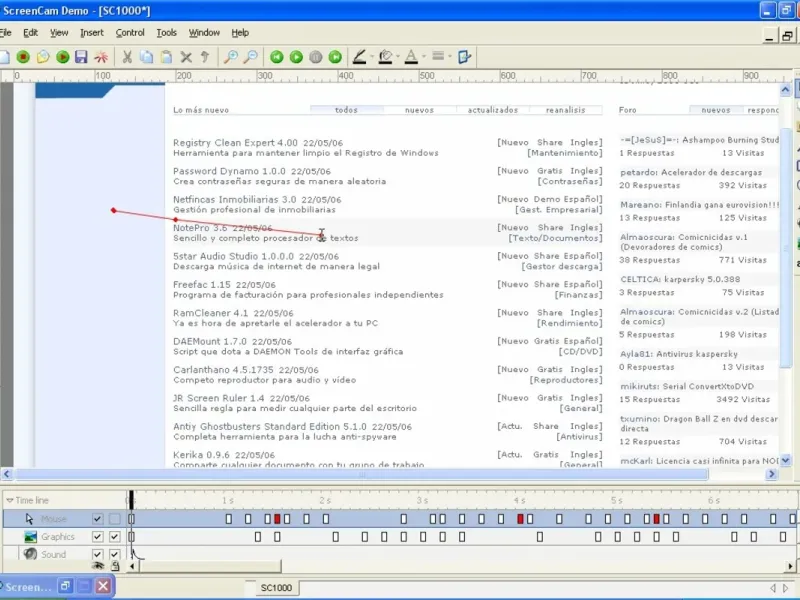
Task: Click the Password Dynamo 1.0.0 link
Action: tap(229, 171)
